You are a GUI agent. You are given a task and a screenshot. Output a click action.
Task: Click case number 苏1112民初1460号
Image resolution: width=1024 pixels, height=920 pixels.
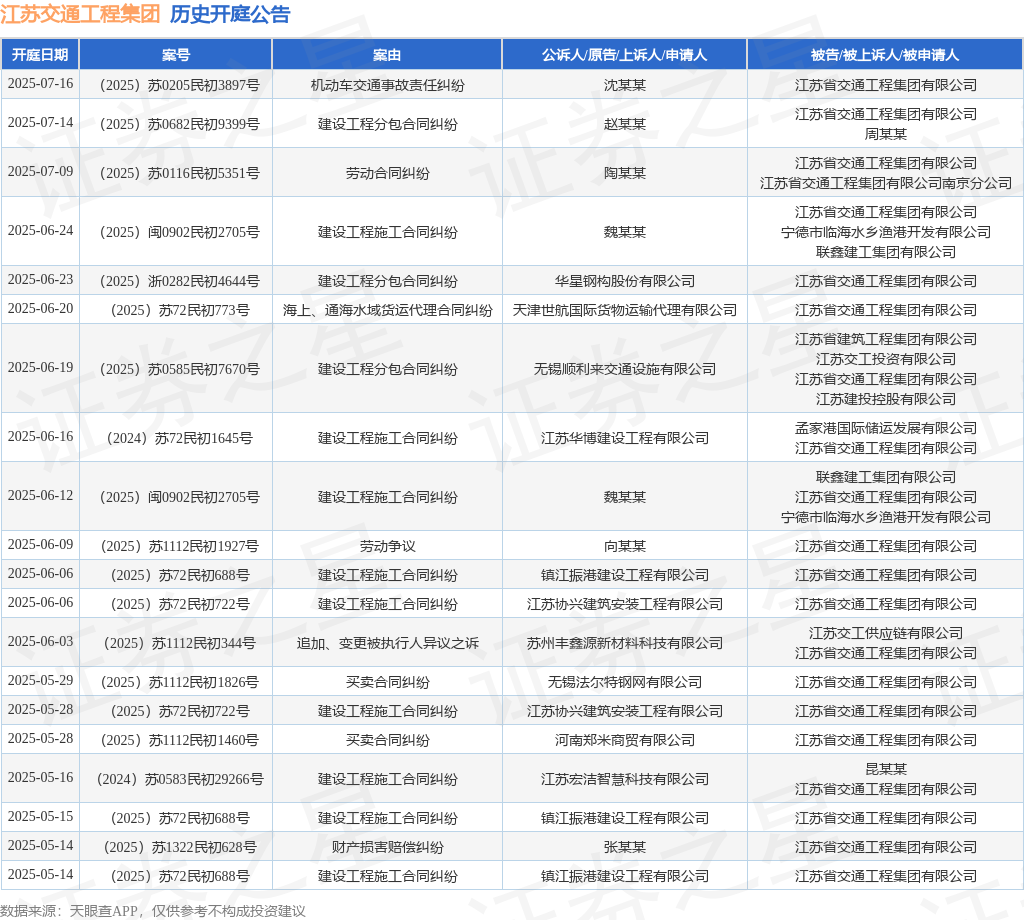[179, 740]
